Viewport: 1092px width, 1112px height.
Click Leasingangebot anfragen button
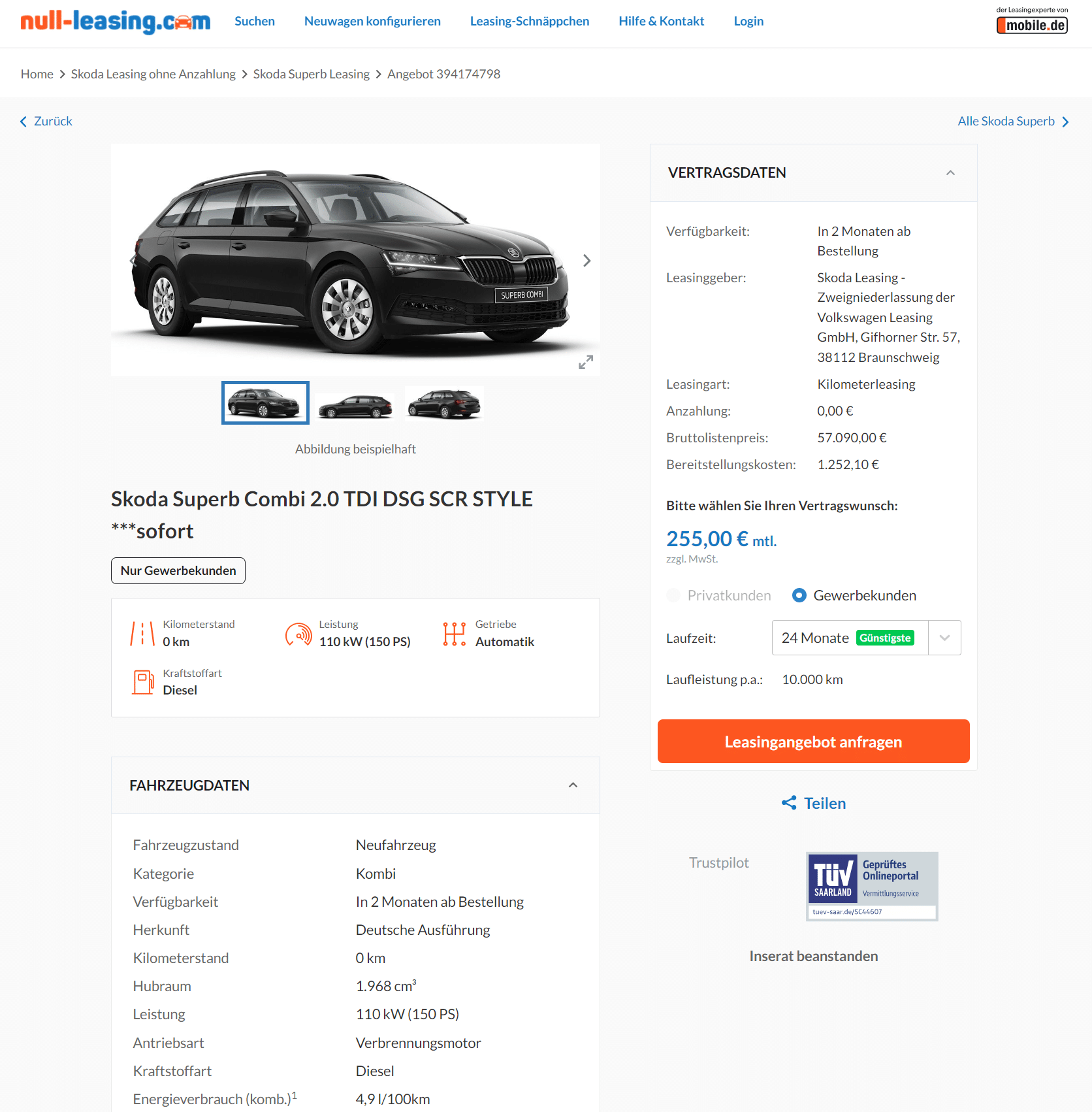coord(813,742)
